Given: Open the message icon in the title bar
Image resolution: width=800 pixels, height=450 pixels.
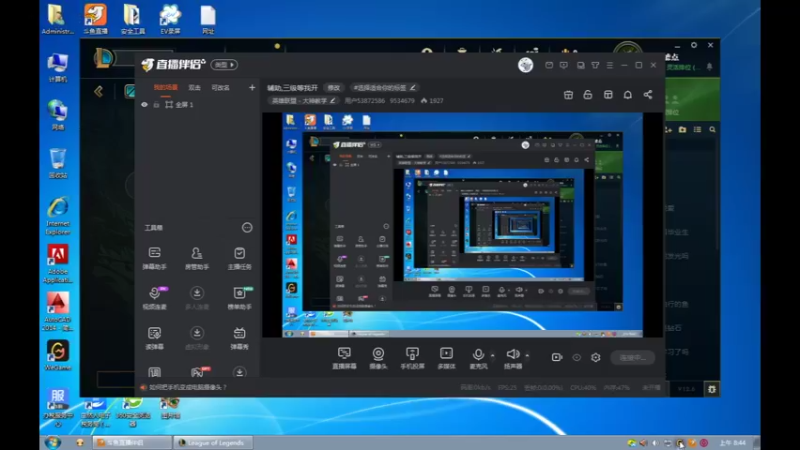Looking at the screenshot, I should 564,65.
